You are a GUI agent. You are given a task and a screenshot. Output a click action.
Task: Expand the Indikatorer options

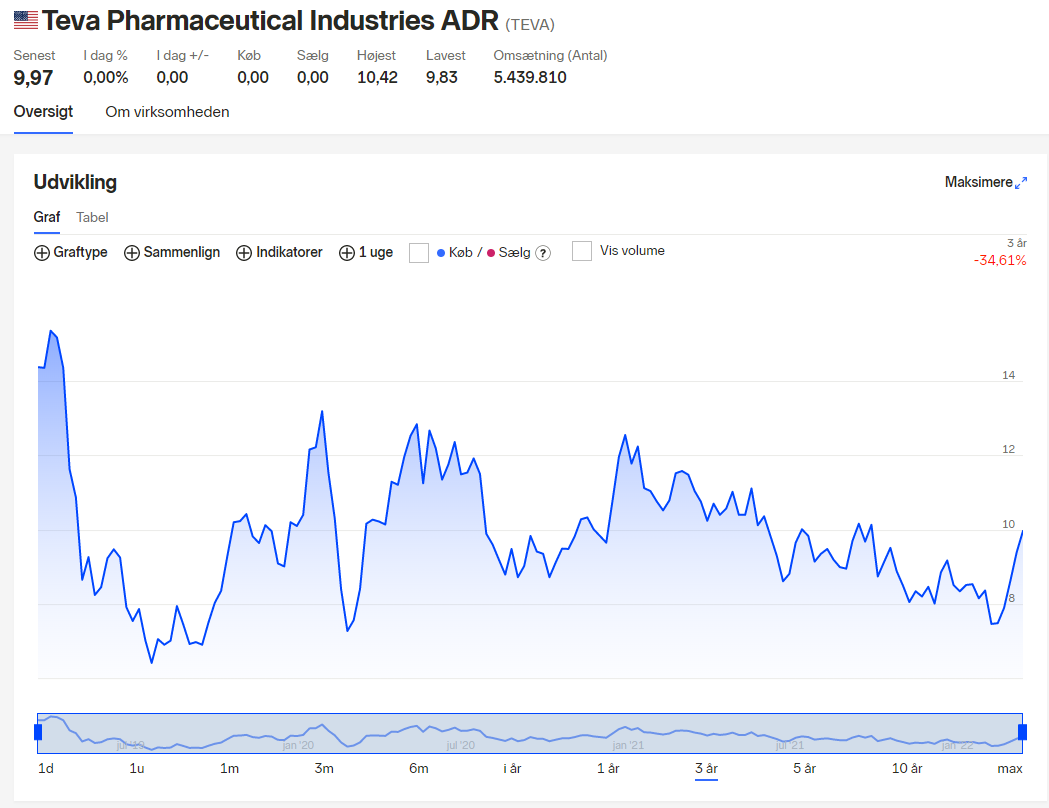(279, 252)
